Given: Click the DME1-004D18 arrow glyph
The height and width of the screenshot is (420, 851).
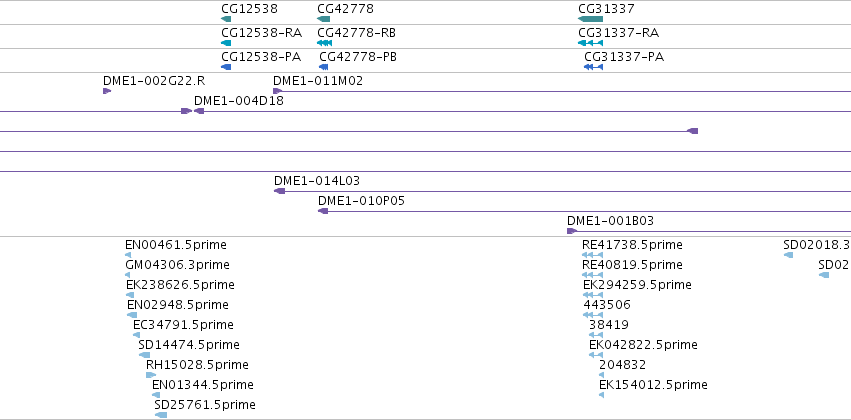Looking at the screenshot, I should click(199, 111).
